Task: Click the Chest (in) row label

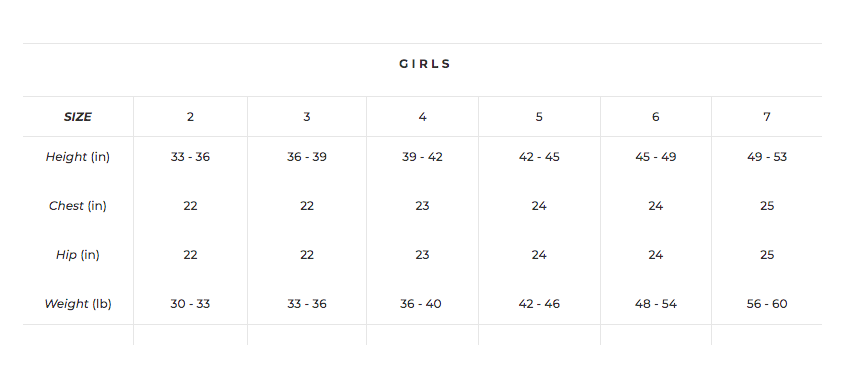Action: (x=78, y=206)
